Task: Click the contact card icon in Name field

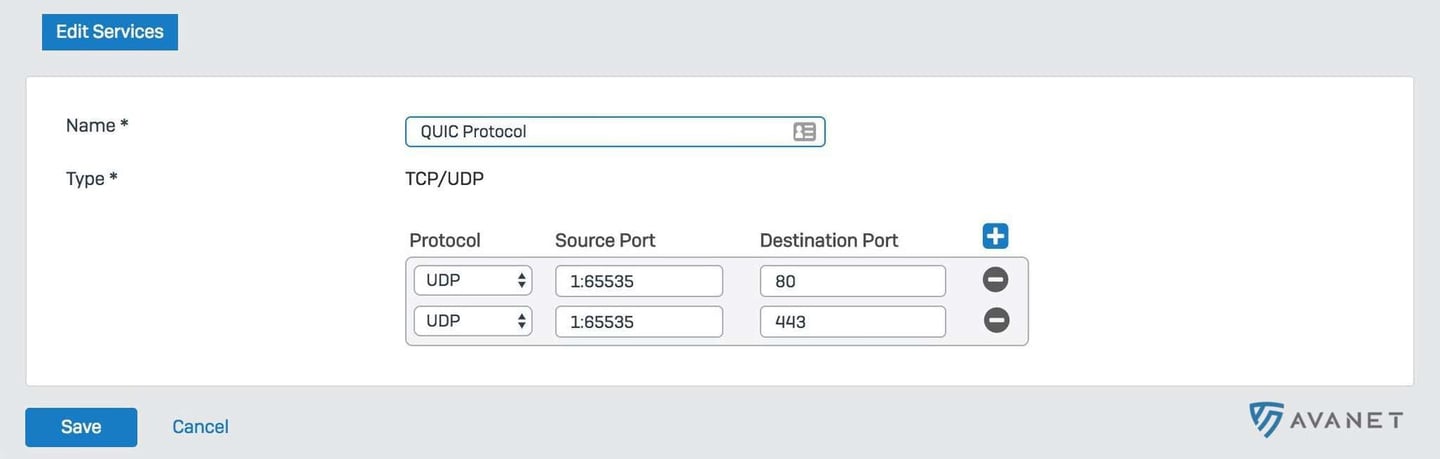Action: [x=804, y=132]
